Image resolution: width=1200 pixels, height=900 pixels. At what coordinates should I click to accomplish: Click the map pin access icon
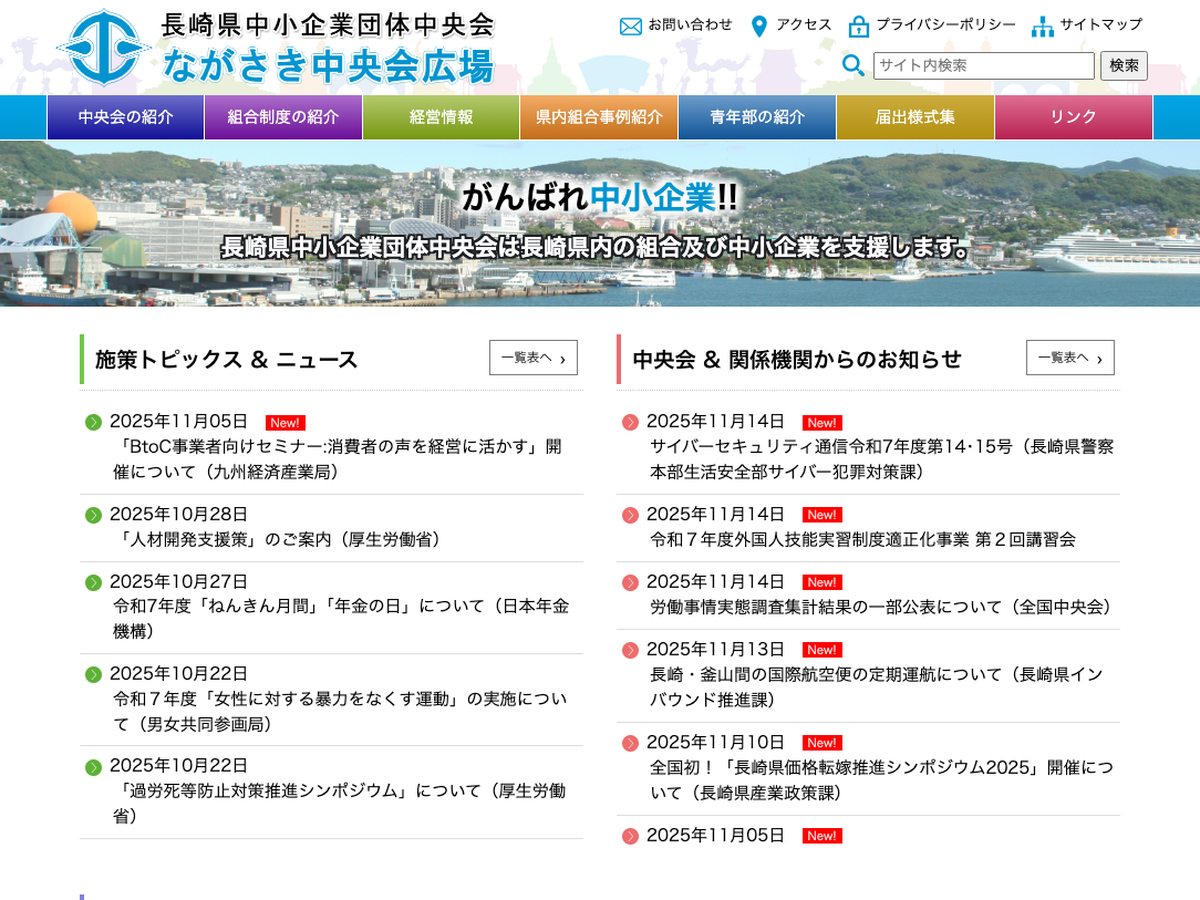coord(759,26)
